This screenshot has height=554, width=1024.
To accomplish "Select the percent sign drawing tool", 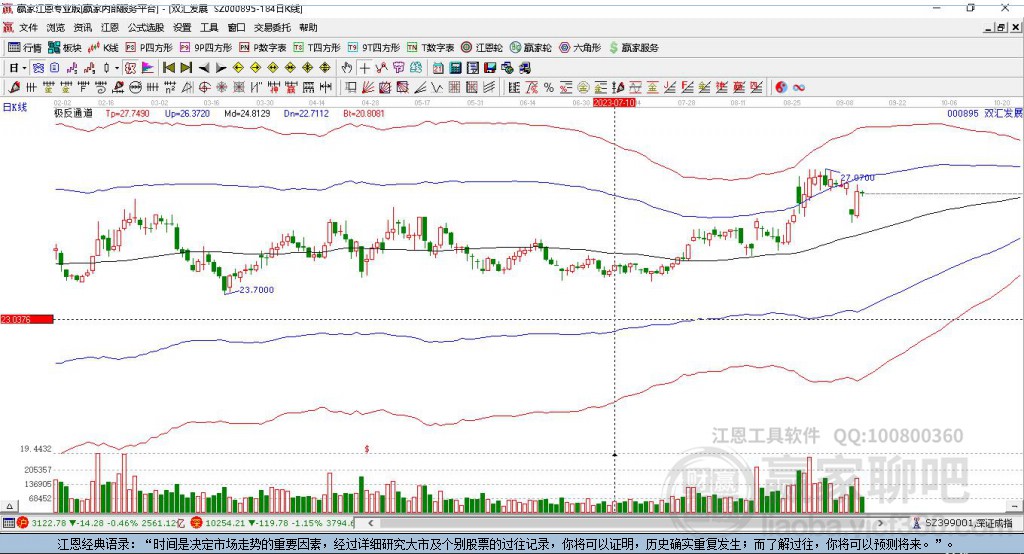I will [x=549, y=88].
